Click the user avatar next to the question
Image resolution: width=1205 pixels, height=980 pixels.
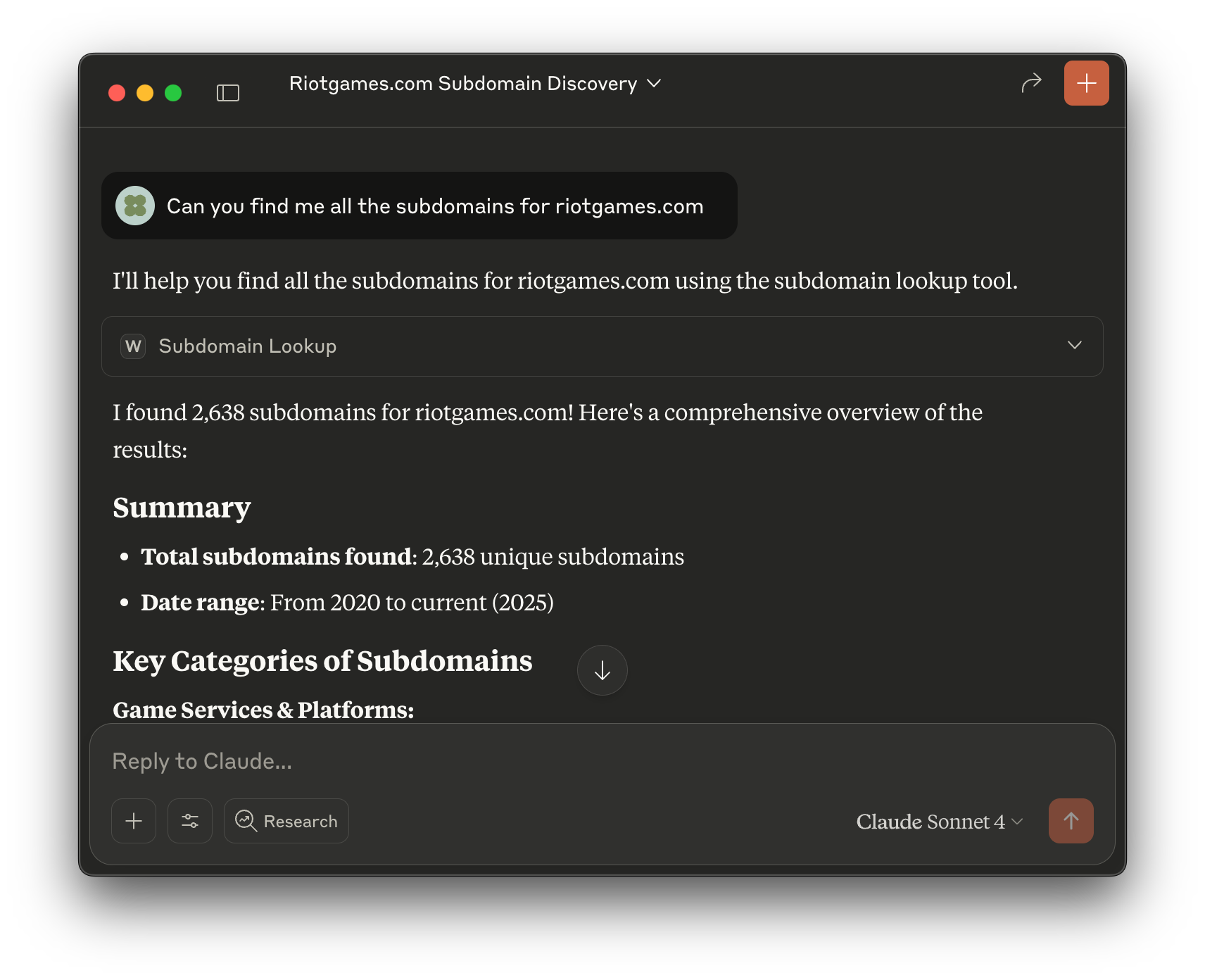134,205
